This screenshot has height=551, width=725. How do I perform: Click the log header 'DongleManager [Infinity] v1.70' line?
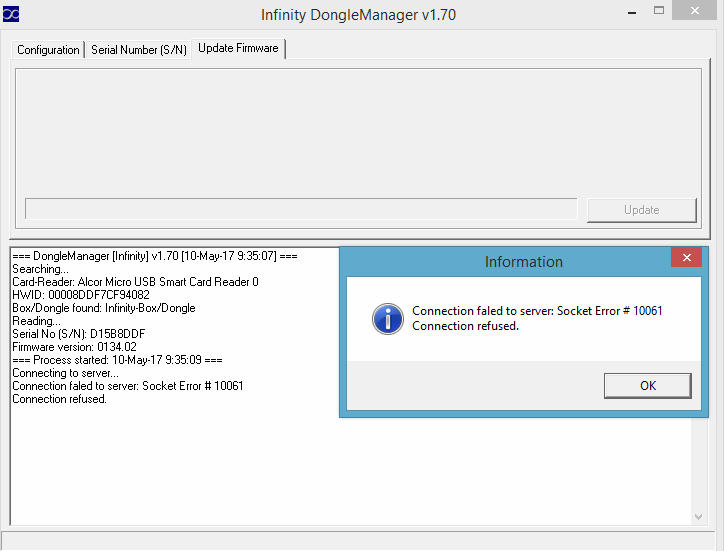pyautogui.click(x=155, y=256)
